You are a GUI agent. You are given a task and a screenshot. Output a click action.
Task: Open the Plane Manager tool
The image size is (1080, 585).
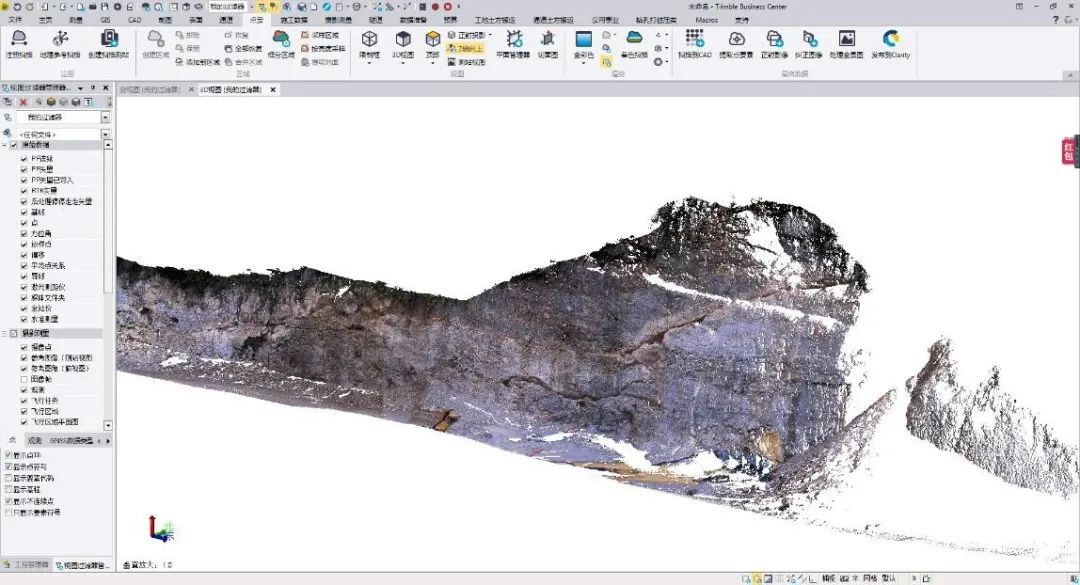tap(514, 39)
